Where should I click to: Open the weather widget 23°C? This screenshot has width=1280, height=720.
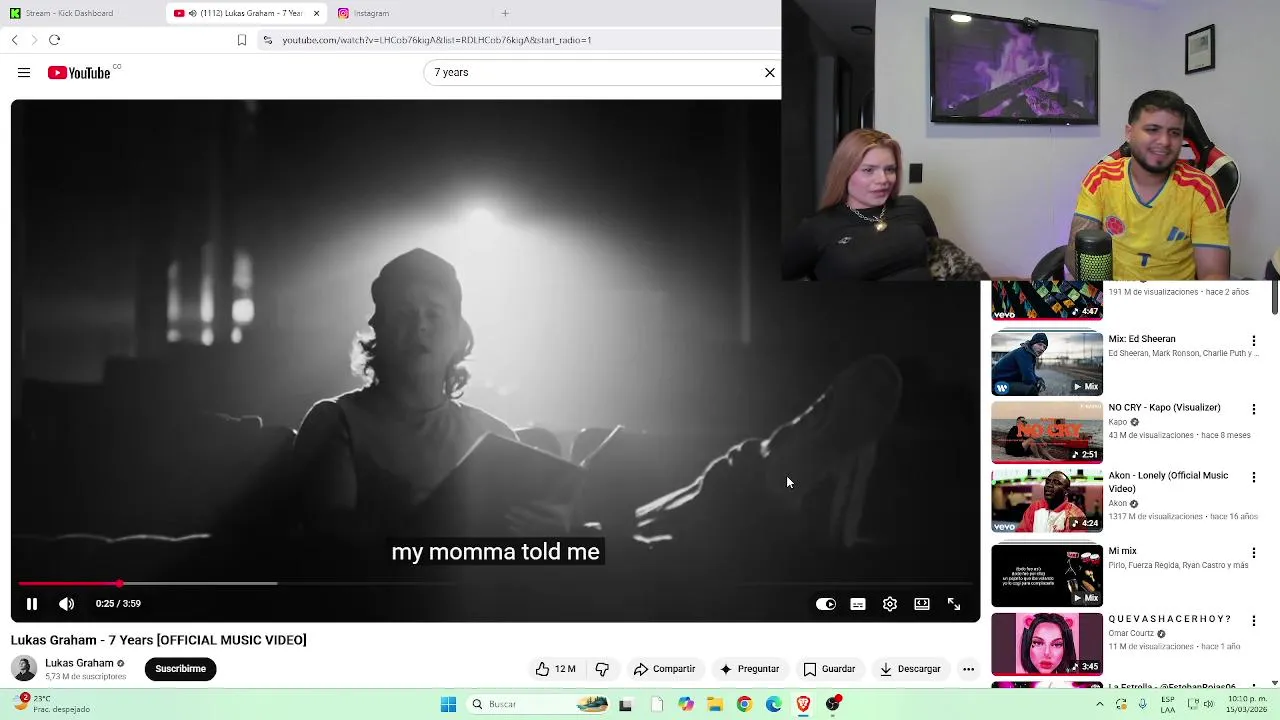click(x=53, y=704)
